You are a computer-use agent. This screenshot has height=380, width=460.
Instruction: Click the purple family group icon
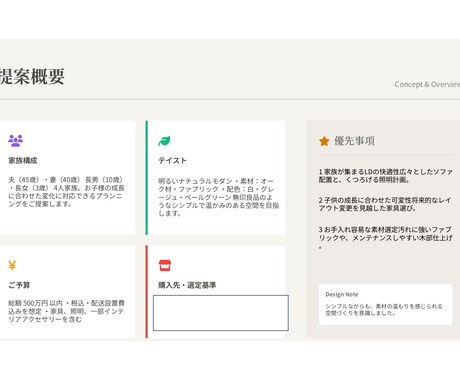tap(15, 141)
